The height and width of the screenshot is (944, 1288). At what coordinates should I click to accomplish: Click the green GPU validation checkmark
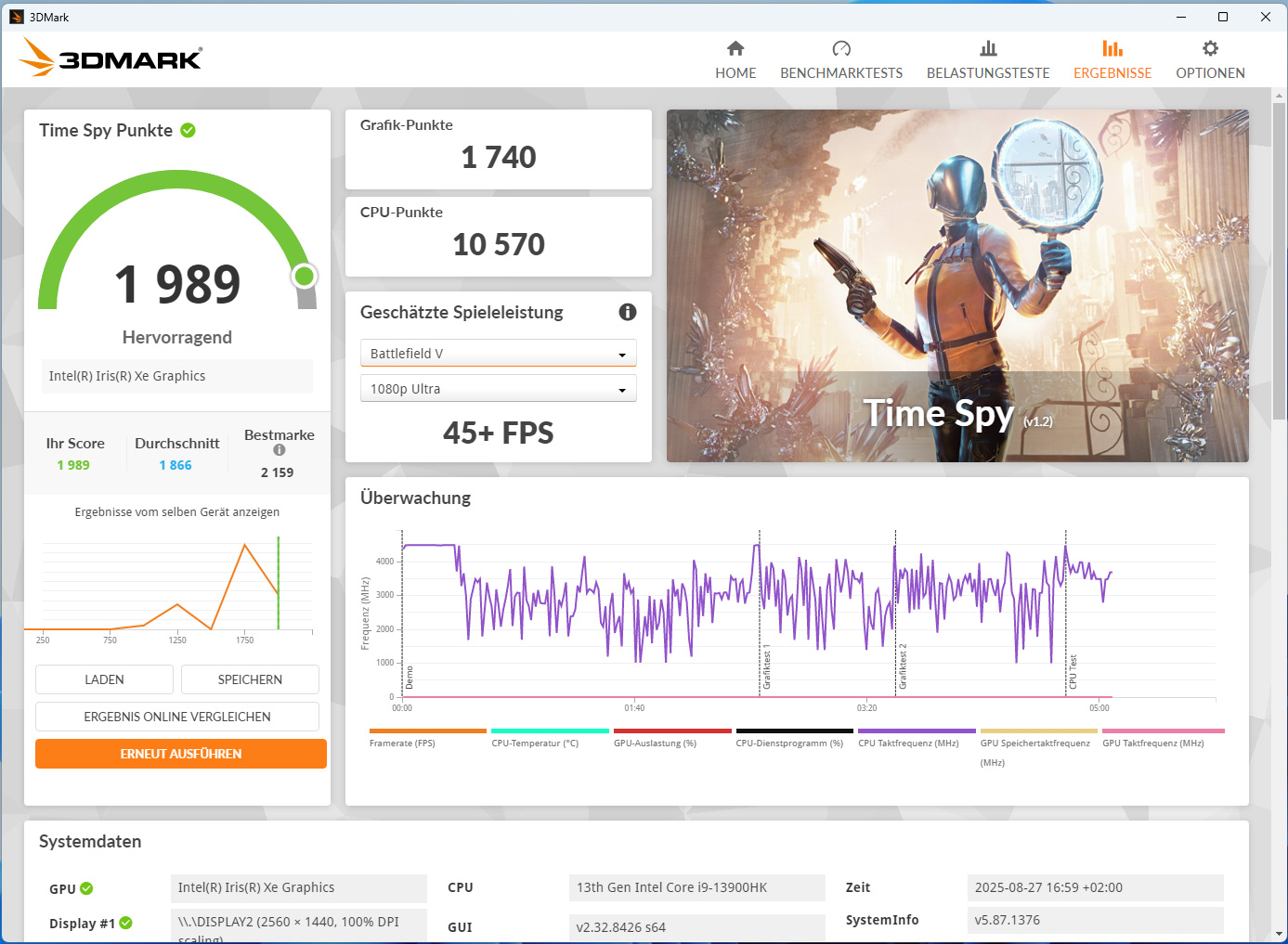tap(87, 888)
